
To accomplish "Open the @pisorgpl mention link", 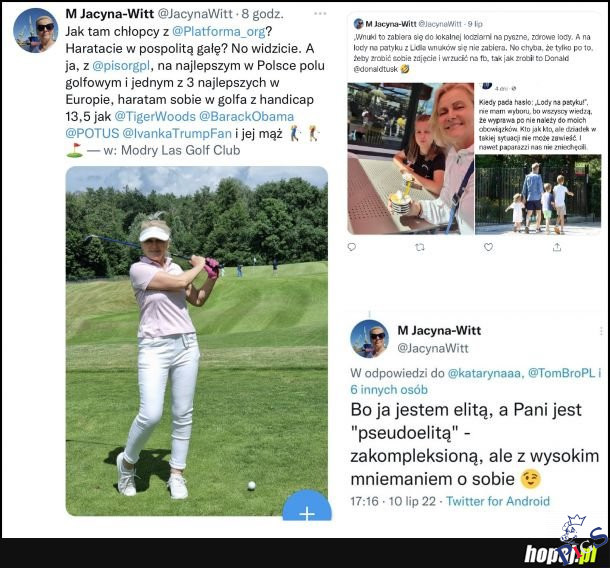I will pyautogui.click(x=121, y=66).
